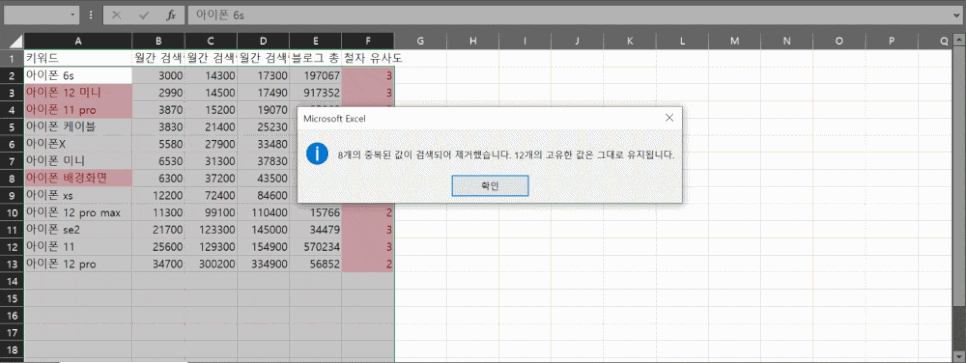Select the cell with value 5580

(x=158, y=144)
